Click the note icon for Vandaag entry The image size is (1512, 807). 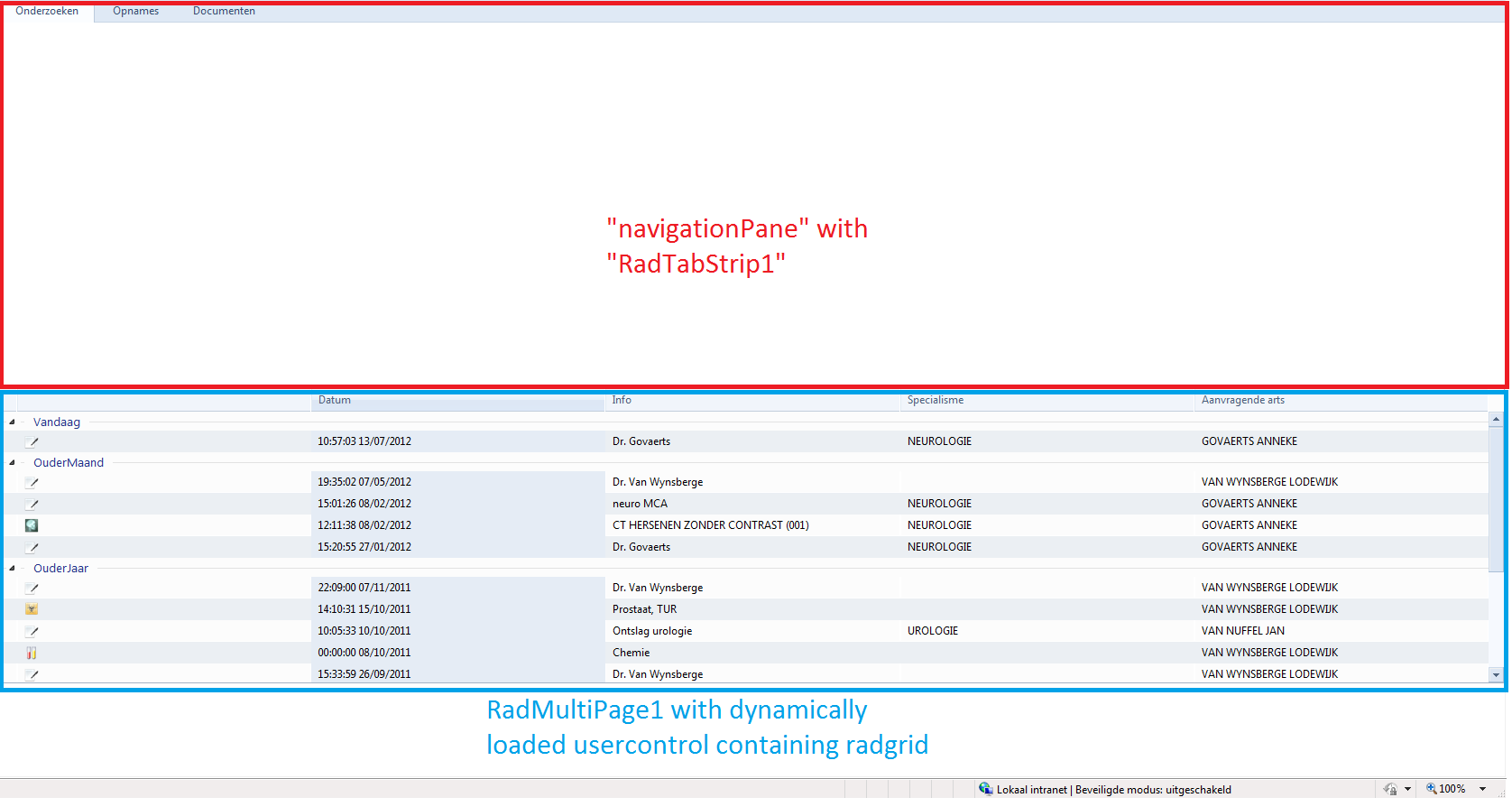coord(32,442)
